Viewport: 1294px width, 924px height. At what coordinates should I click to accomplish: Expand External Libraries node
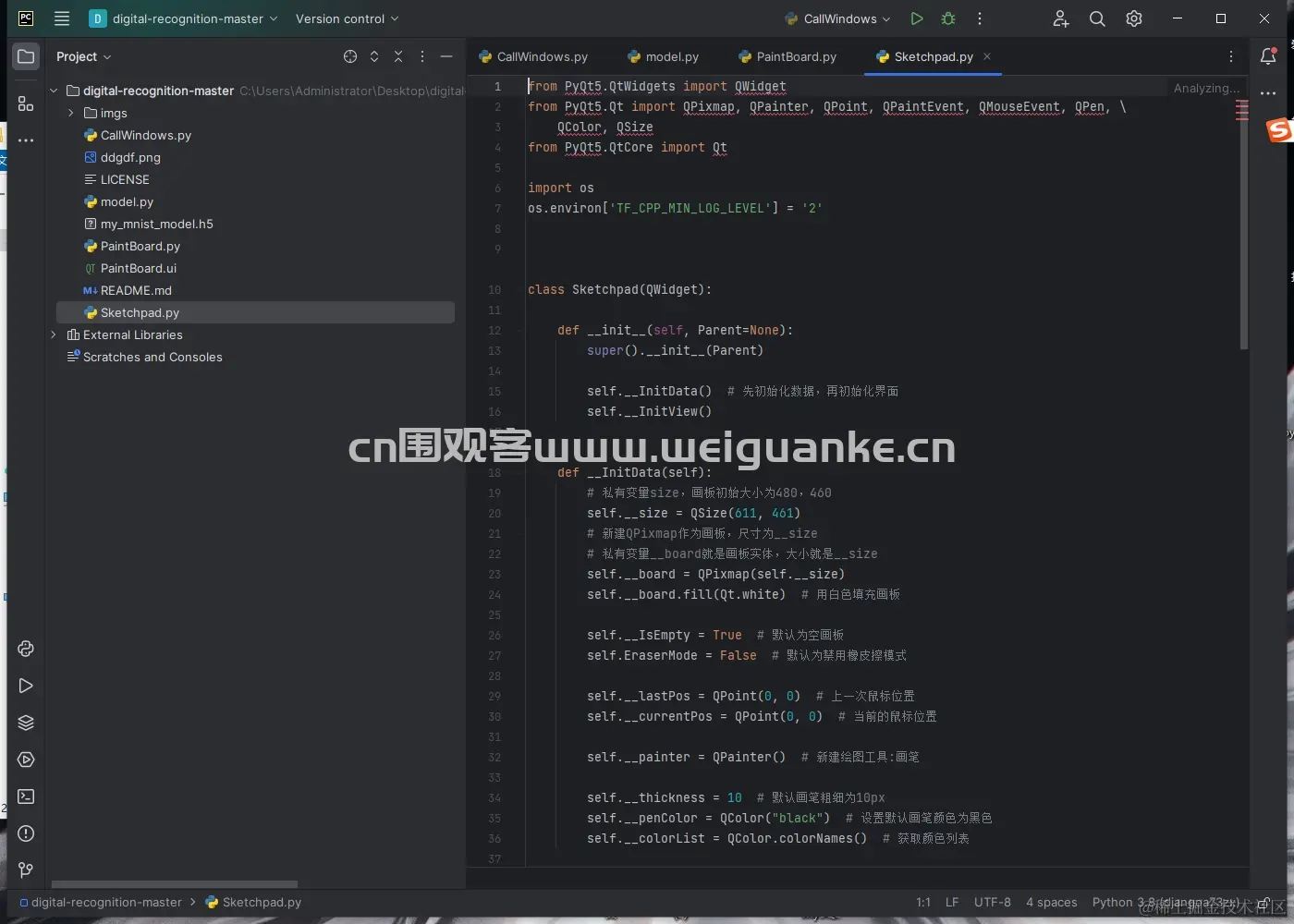click(x=54, y=334)
